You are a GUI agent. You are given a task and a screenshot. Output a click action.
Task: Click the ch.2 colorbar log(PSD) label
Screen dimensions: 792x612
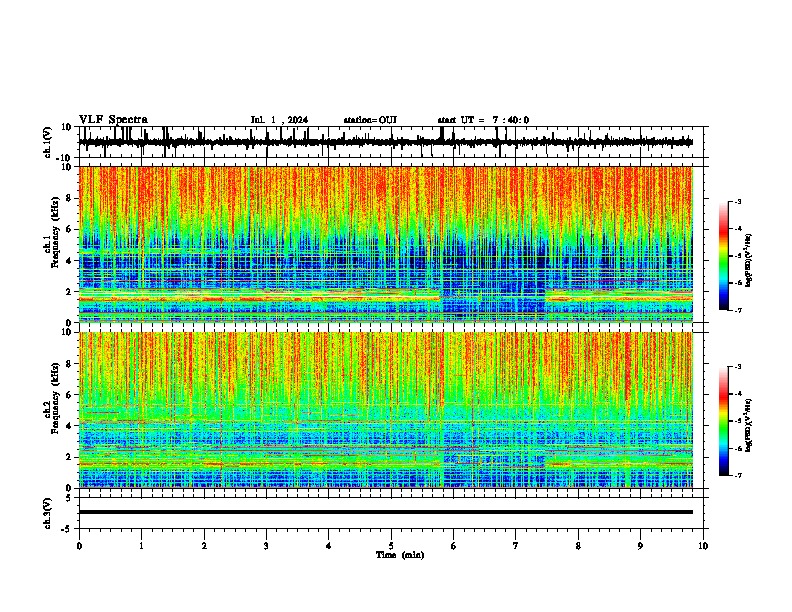tap(748, 425)
